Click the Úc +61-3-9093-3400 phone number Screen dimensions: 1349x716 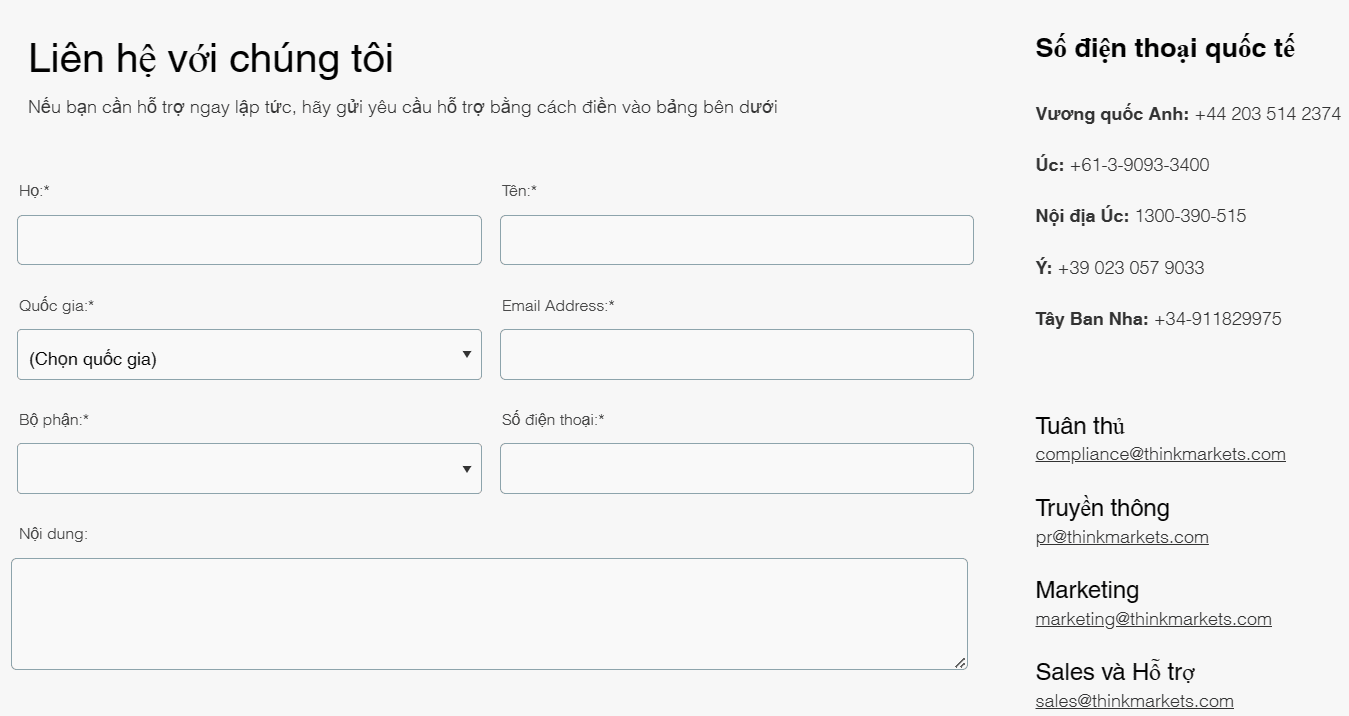point(1139,165)
